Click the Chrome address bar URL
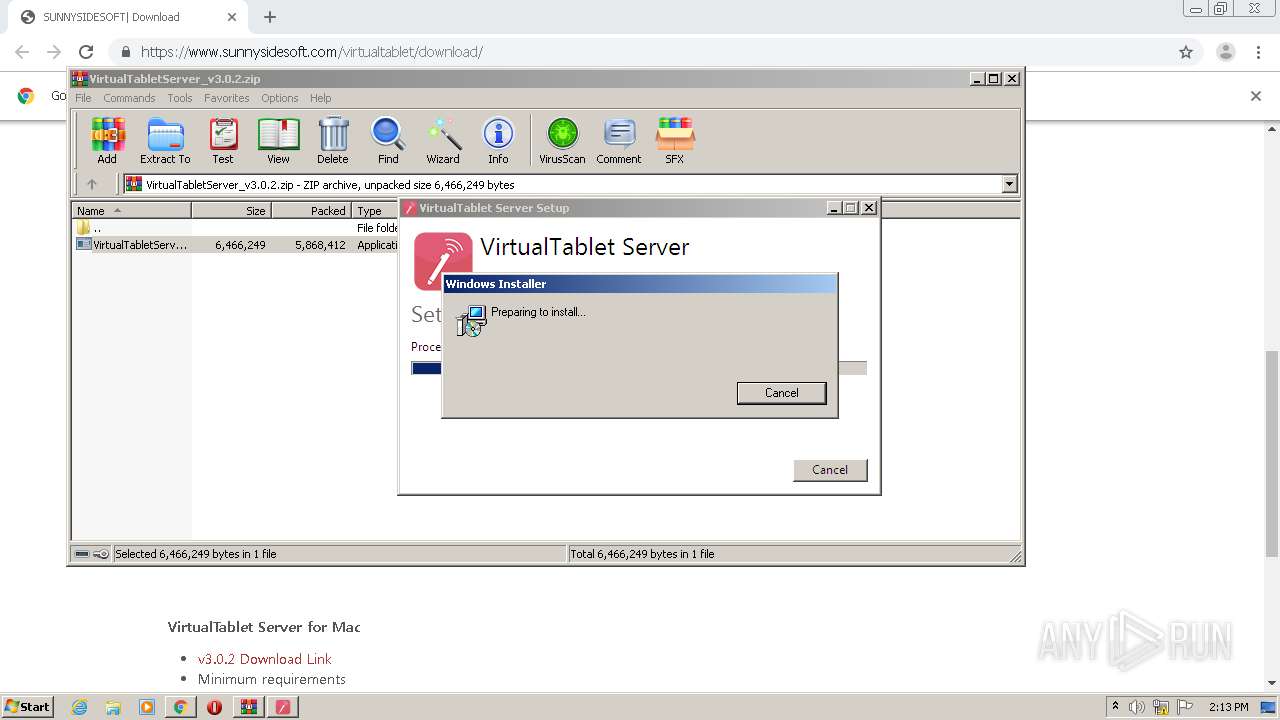This screenshot has width=1280, height=720. [312, 52]
